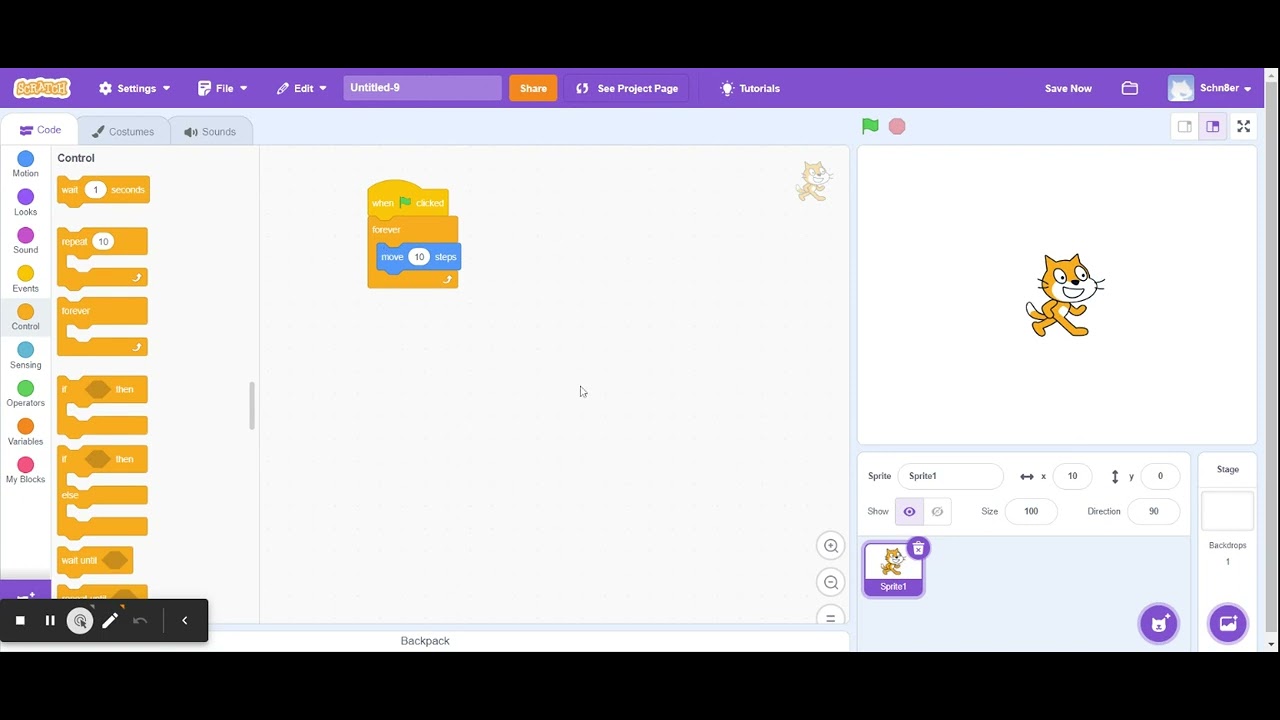Open My Stuff folder icon
Viewport: 1280px width, 720px height.
(1130, 88)
